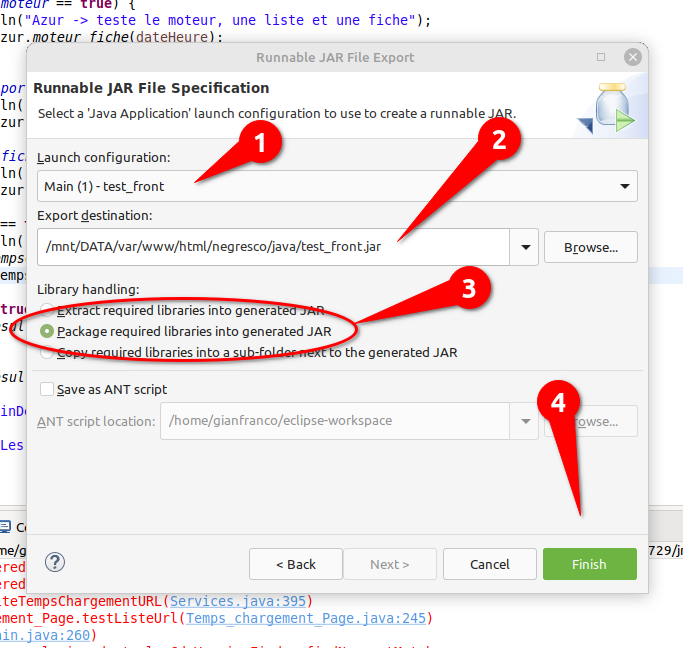This screenshot has height=648, width=683.
Task: Expand the Export destination dropdown arrow
Action: 524,246
